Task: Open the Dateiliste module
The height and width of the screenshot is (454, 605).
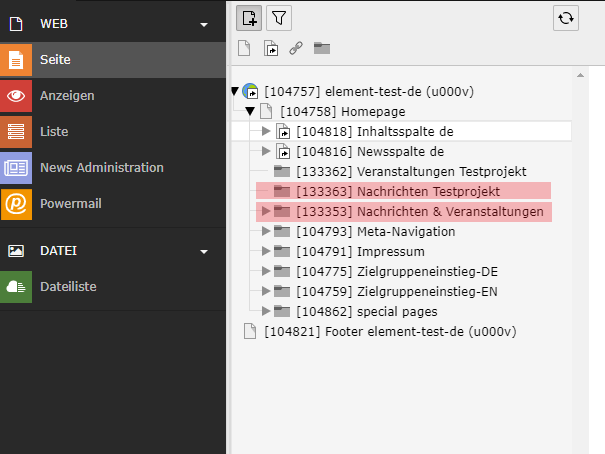Action: click(x=67, y=287)
